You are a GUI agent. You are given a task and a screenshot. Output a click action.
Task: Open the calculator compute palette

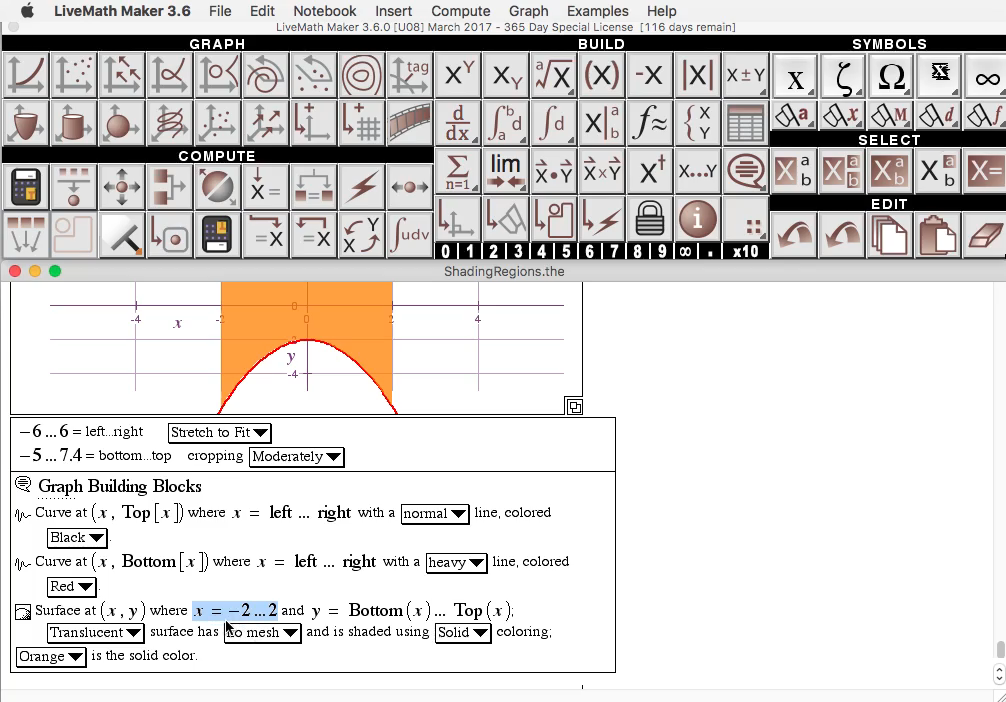24,186
